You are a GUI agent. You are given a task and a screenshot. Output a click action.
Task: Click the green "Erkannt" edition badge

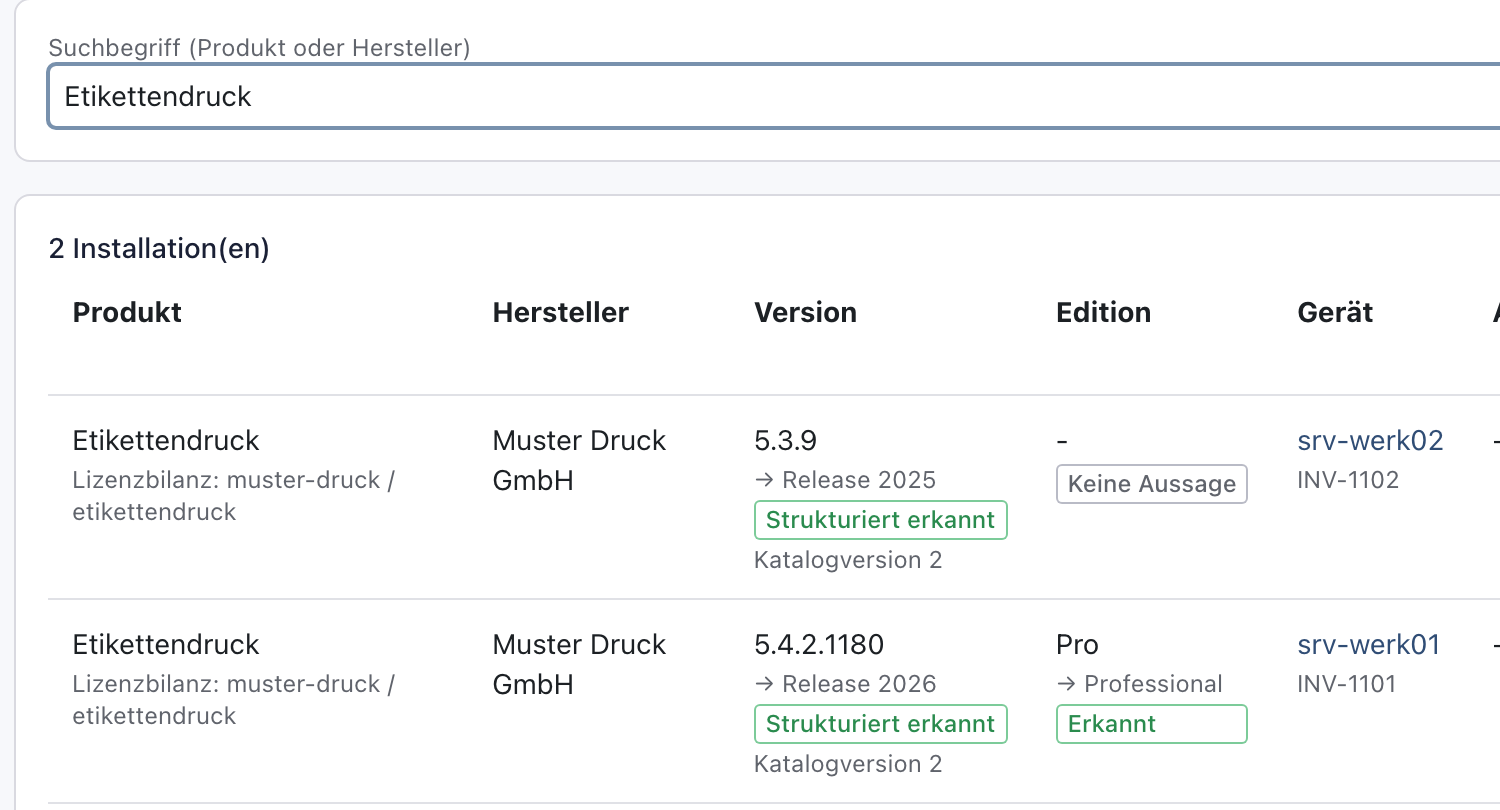pos(1152,724)
